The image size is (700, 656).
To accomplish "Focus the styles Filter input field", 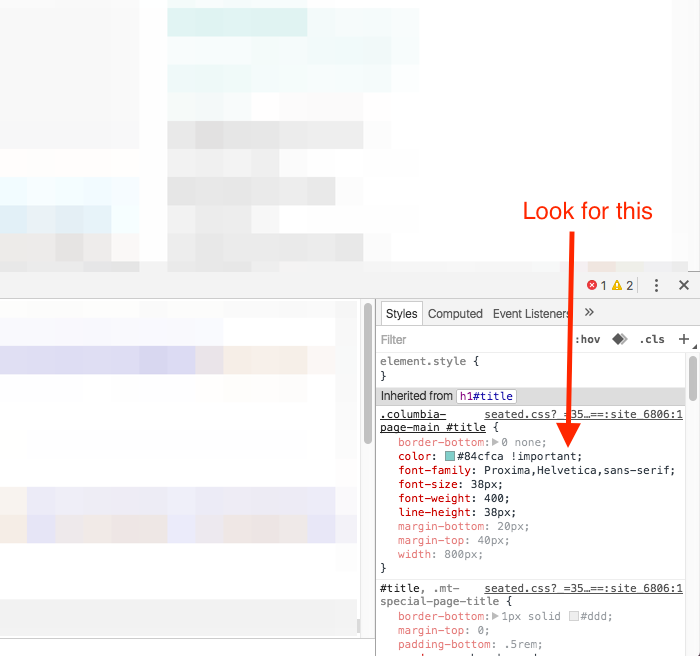I will pos(470,339).
